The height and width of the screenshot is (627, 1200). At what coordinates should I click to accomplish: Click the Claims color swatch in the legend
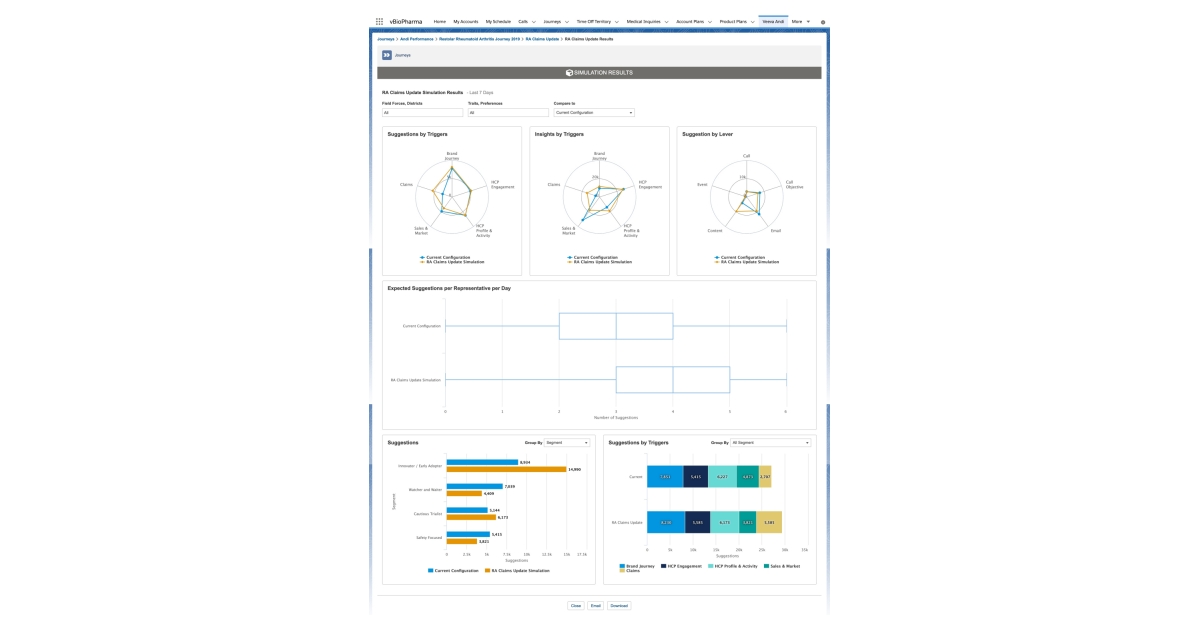621,572
